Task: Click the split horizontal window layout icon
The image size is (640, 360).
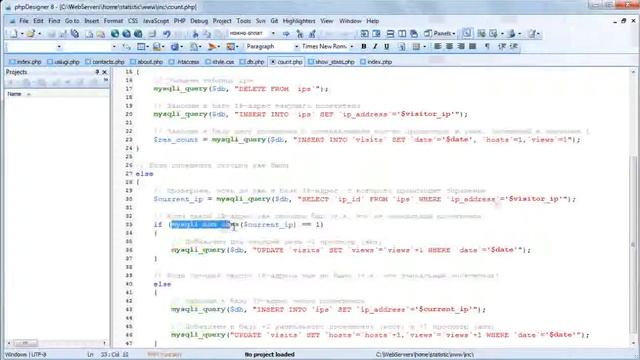Action: click(x=390, y=34)
